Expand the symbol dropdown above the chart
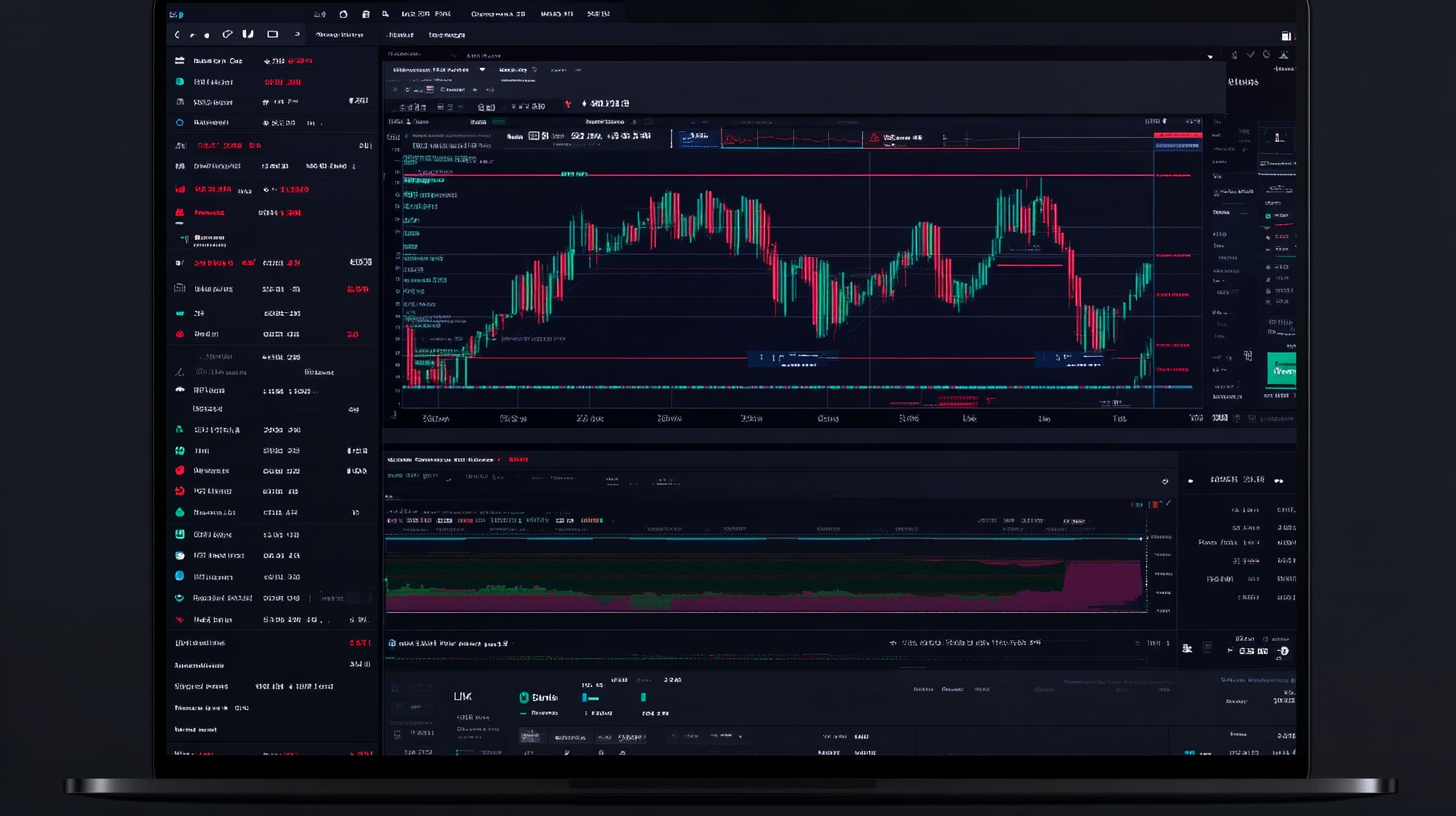The image size is (1456, 816). tap(482, 69)
